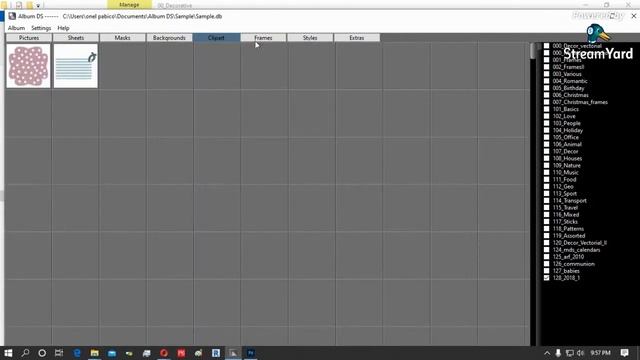Open the volume speaker icon in tray

(580, 353)
